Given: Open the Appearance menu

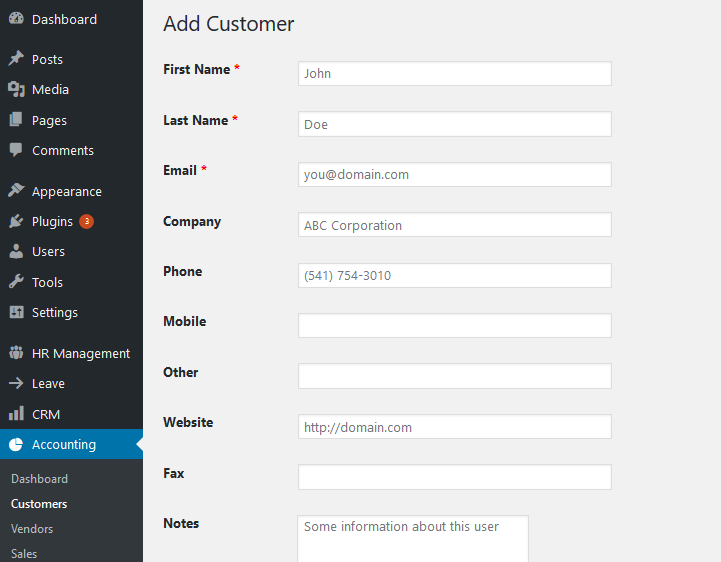Looking at the screenshot, I should tap(71, 191).
